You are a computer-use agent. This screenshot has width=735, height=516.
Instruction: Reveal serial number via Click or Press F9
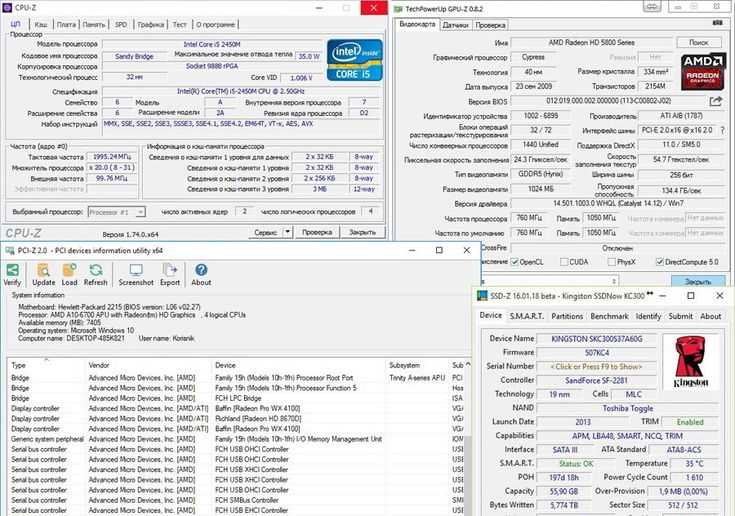(x=596, y=366)
